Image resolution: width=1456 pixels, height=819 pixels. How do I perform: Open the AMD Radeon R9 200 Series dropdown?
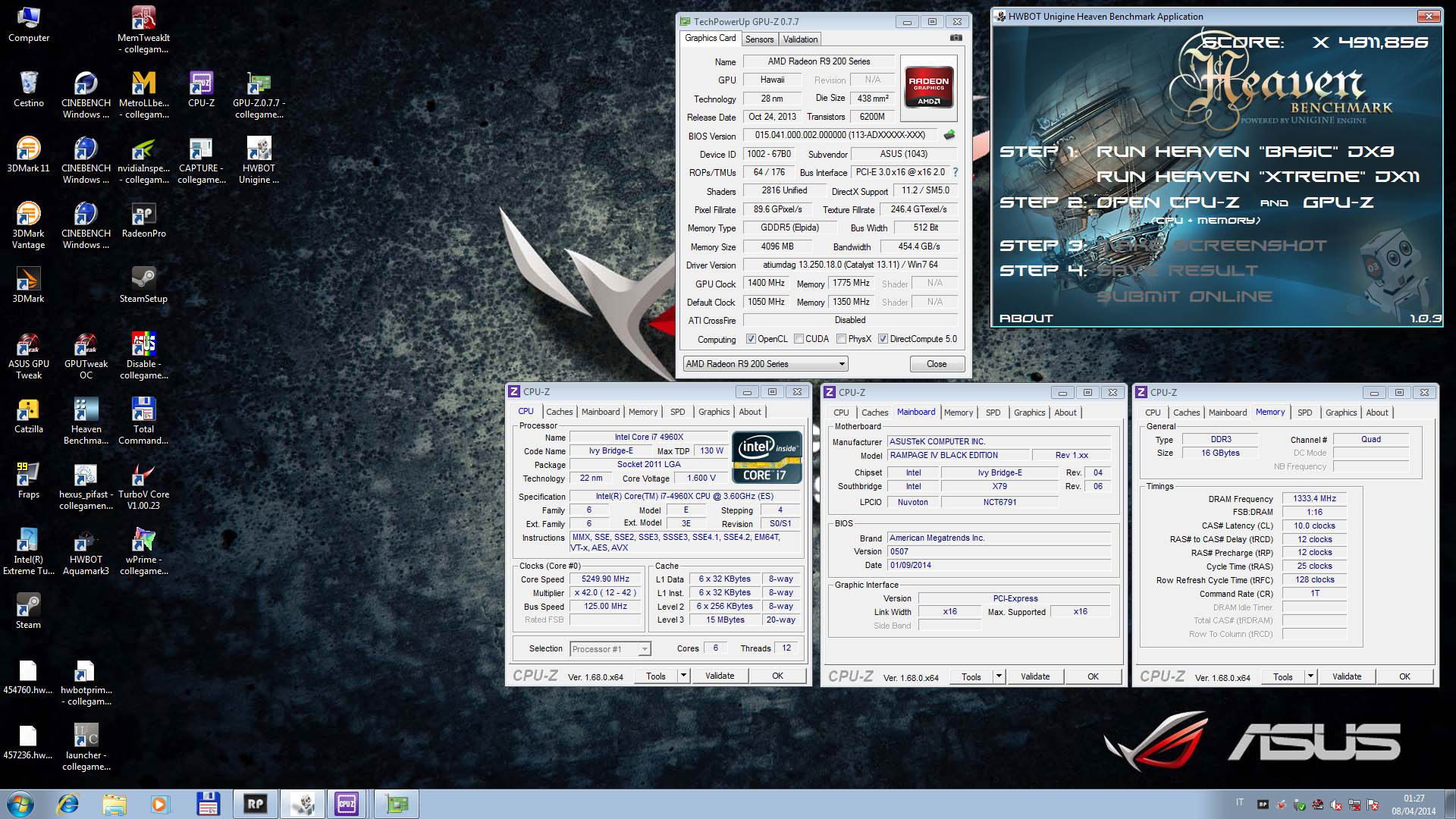[765, 364]
